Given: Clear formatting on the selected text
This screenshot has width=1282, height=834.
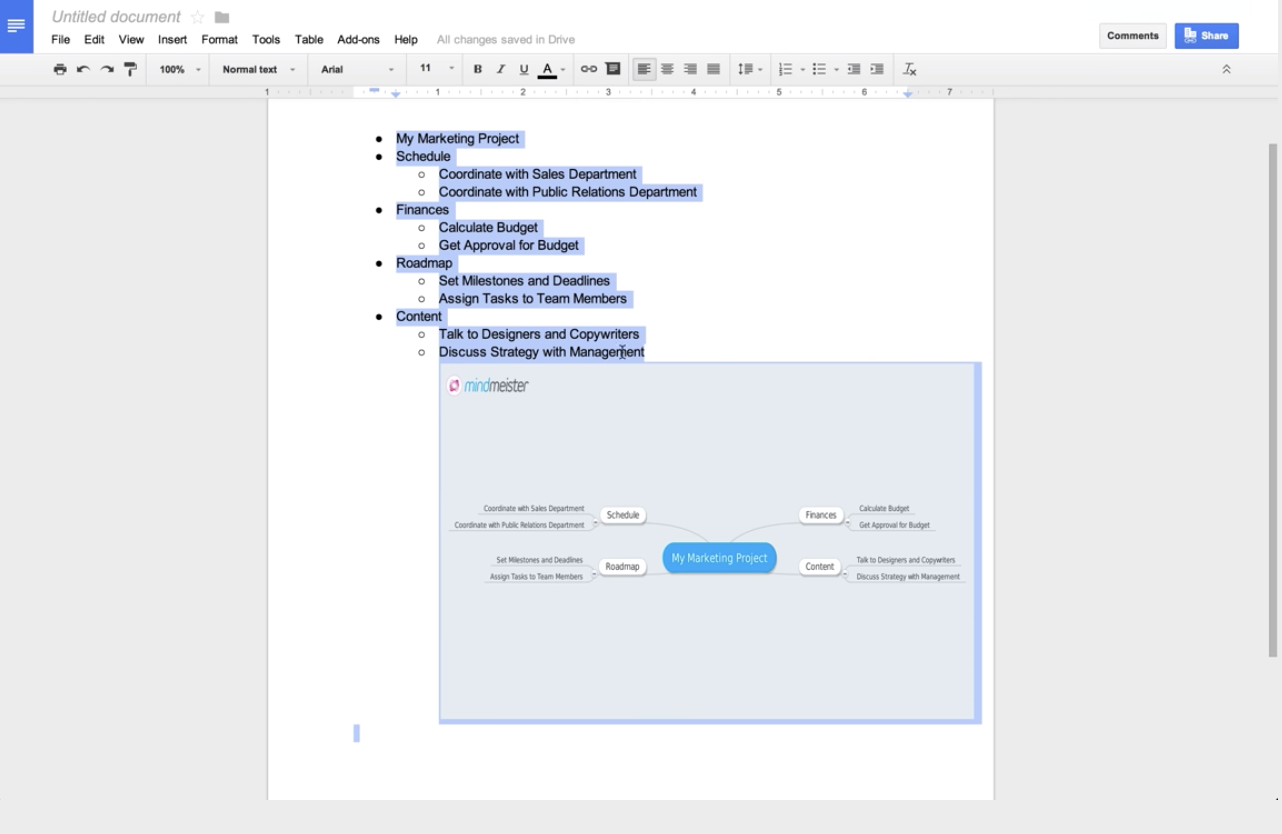Looking at the screenshot, I should point(909,69).
